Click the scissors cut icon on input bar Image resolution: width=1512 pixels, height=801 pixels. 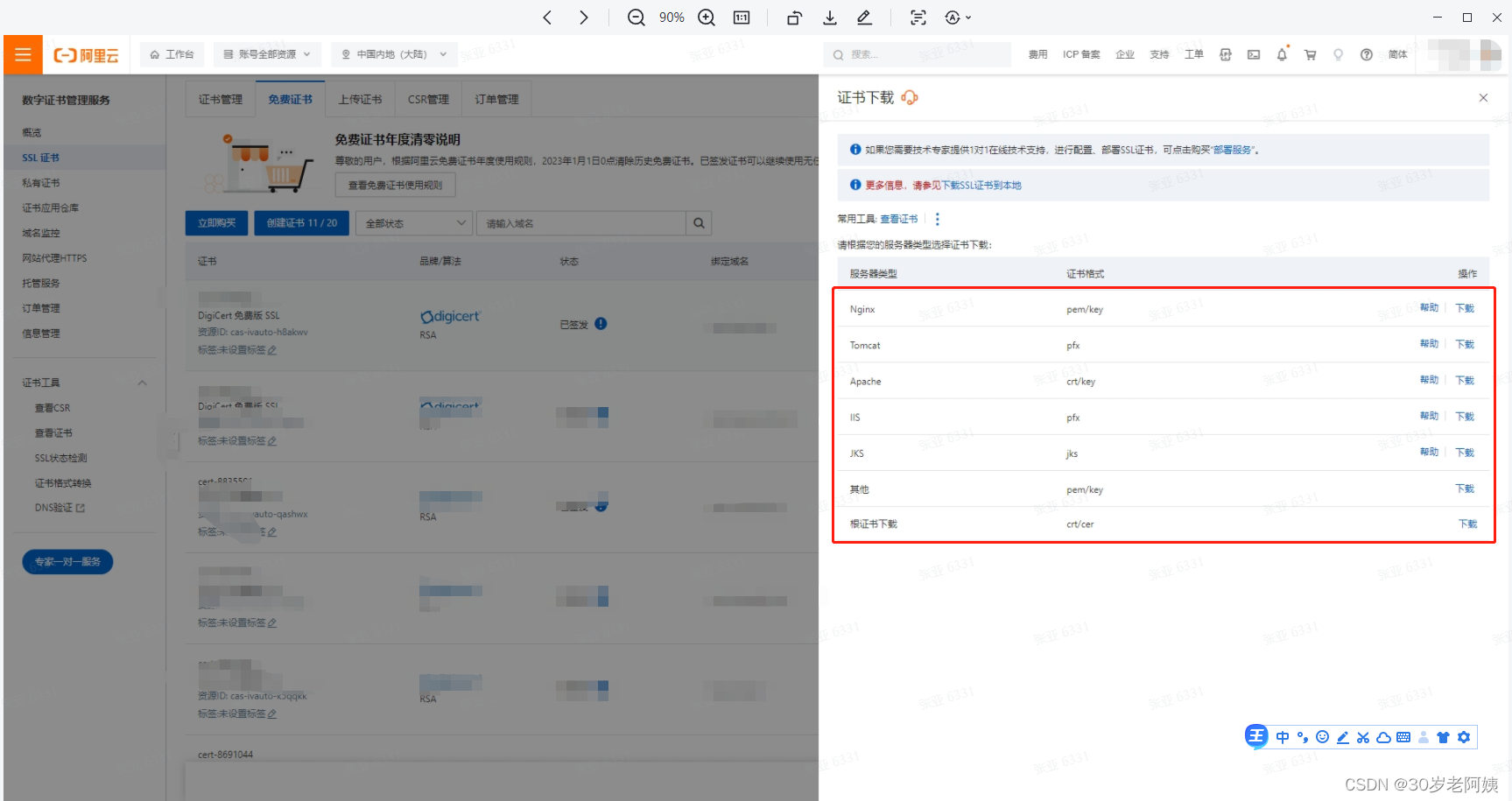[1363, 737]
